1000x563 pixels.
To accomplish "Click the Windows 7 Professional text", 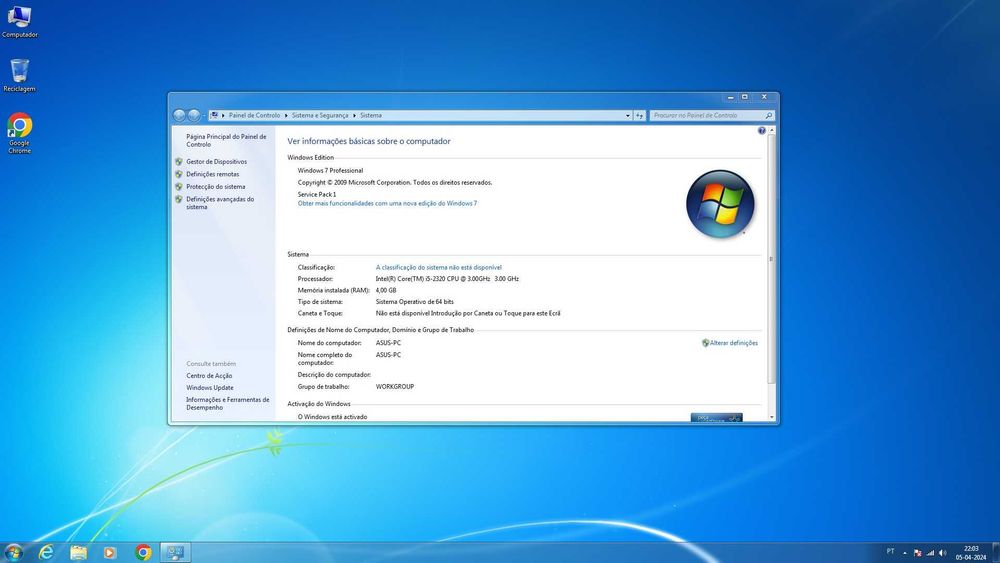I will [x=330, y=171].
